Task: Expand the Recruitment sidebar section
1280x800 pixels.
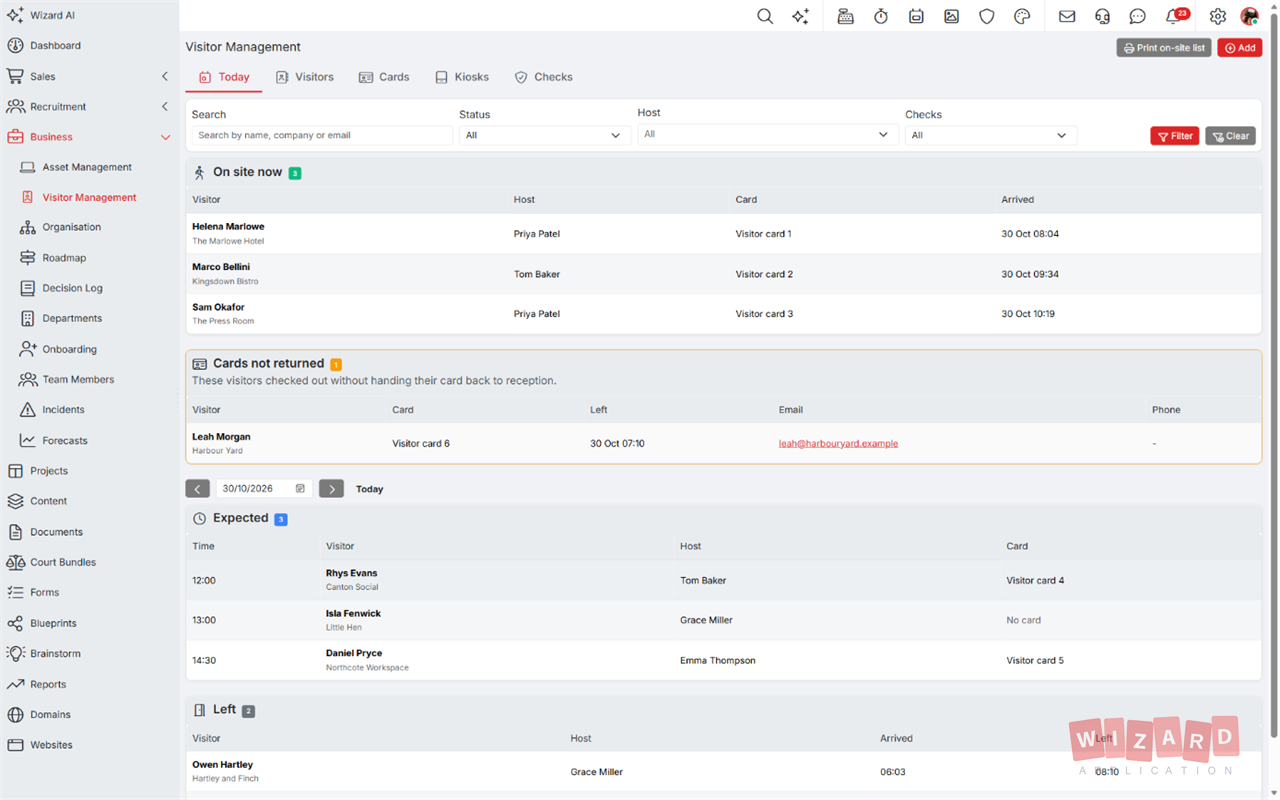Action: [x=165, y=107]
